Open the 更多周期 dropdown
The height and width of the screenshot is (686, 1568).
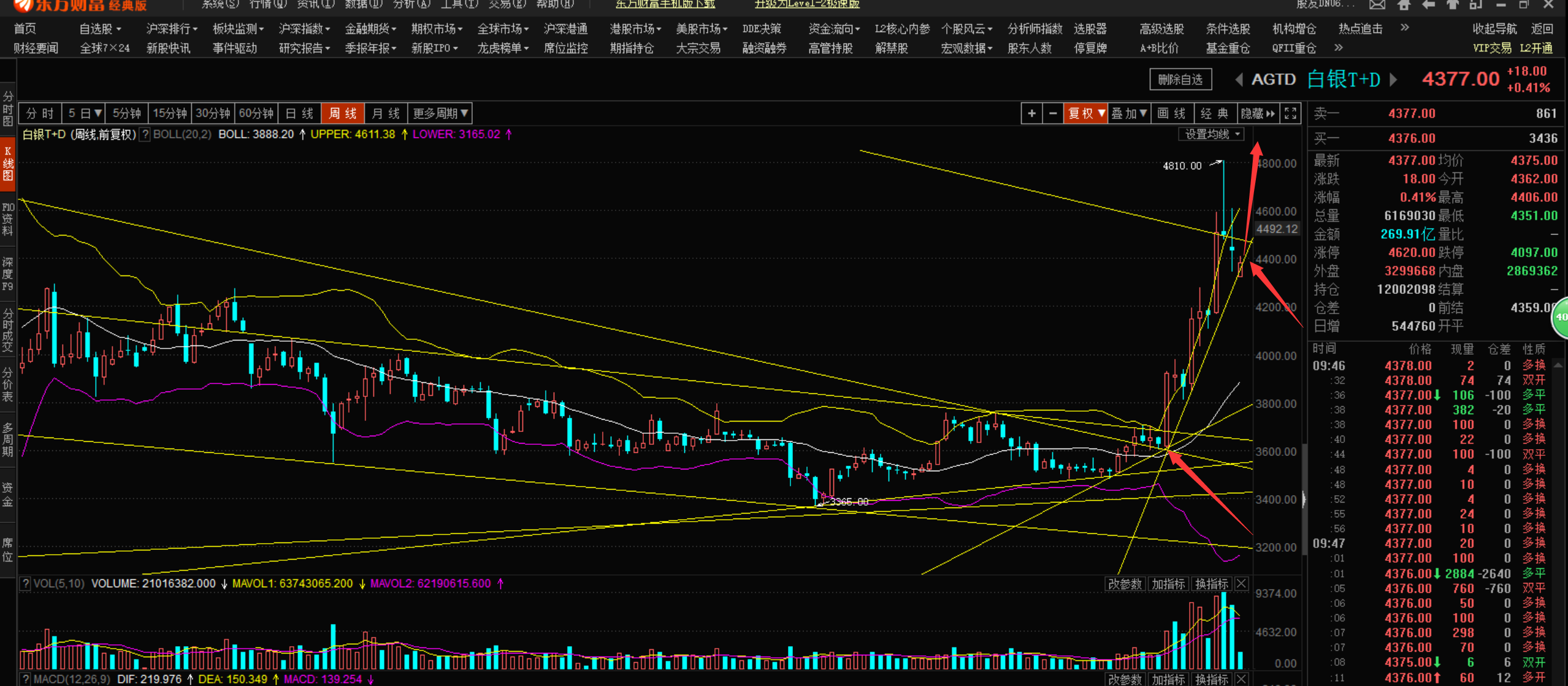click(440, 113)
